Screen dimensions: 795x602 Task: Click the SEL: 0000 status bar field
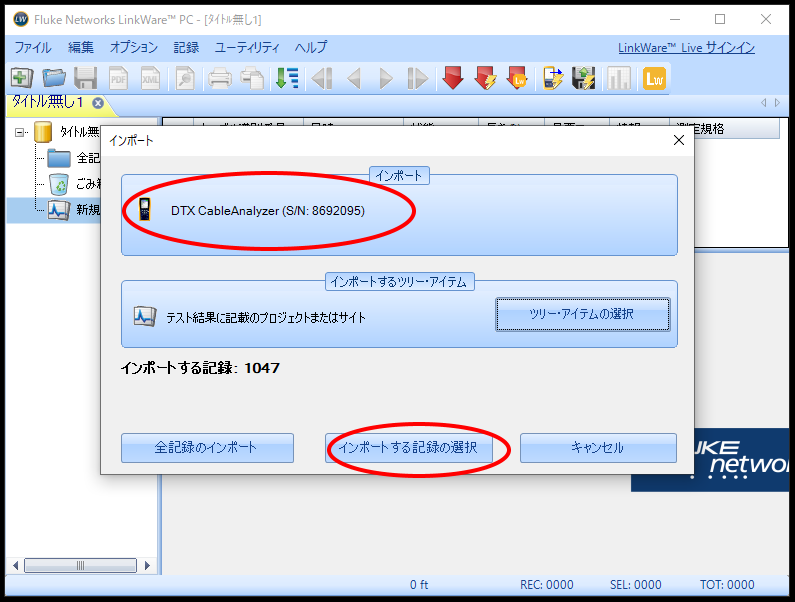click(635, 585)
